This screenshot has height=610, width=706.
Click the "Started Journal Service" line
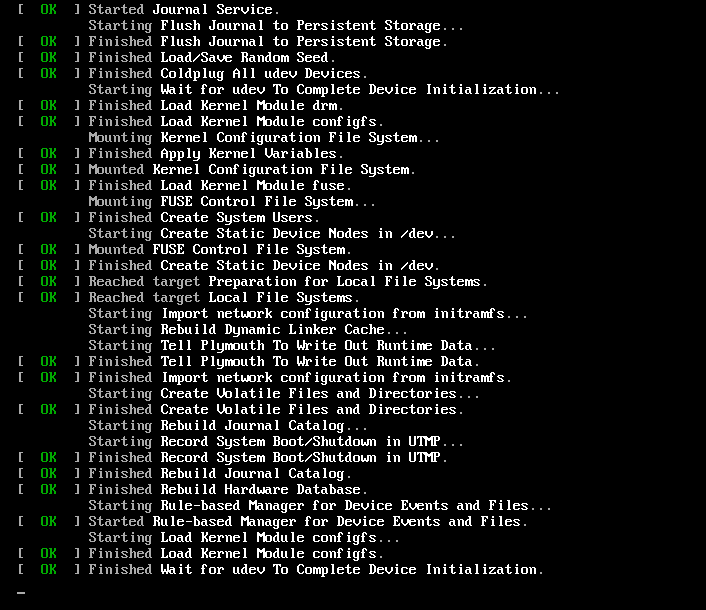(184, 9)
